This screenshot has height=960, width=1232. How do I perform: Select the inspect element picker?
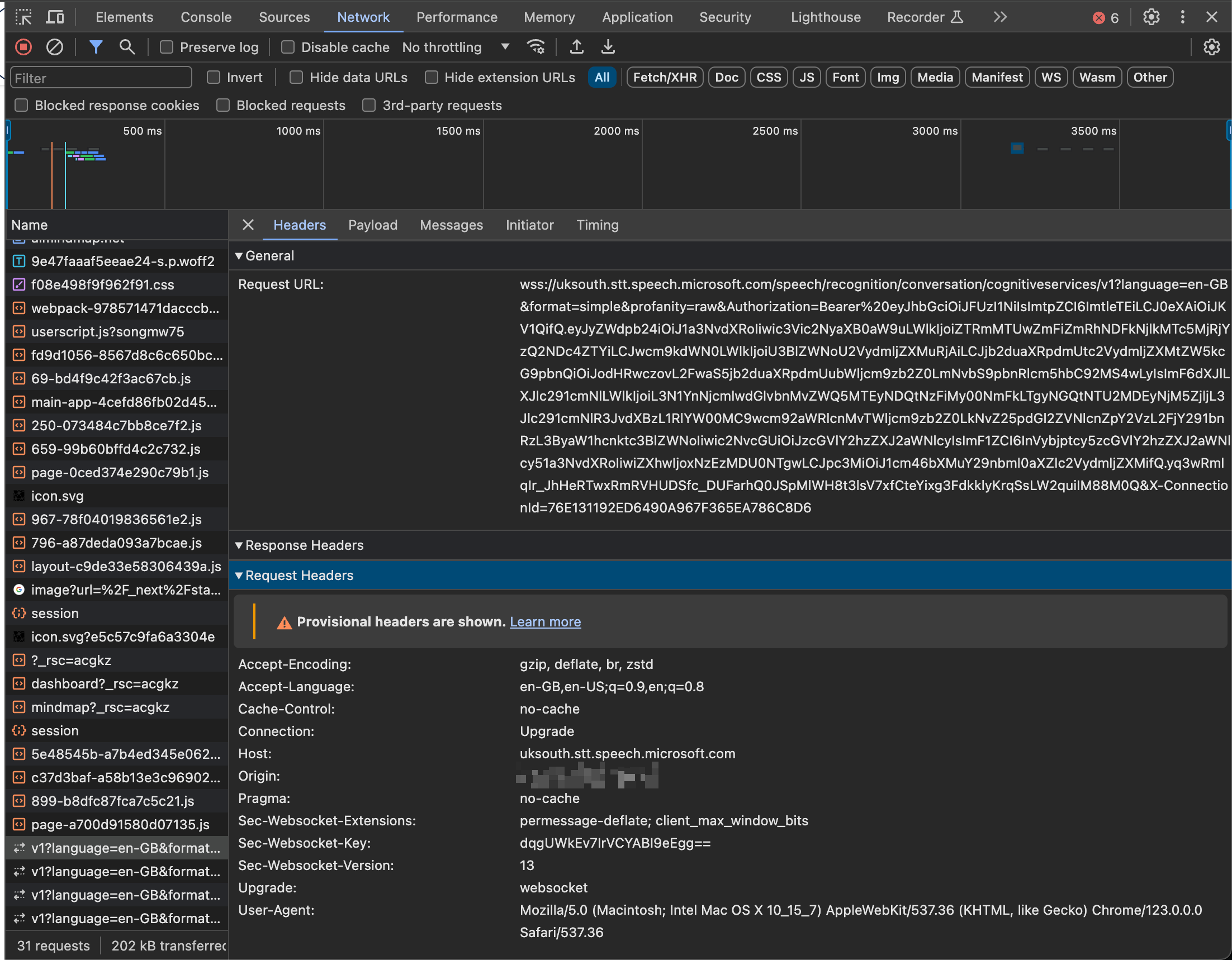[23, 17]
